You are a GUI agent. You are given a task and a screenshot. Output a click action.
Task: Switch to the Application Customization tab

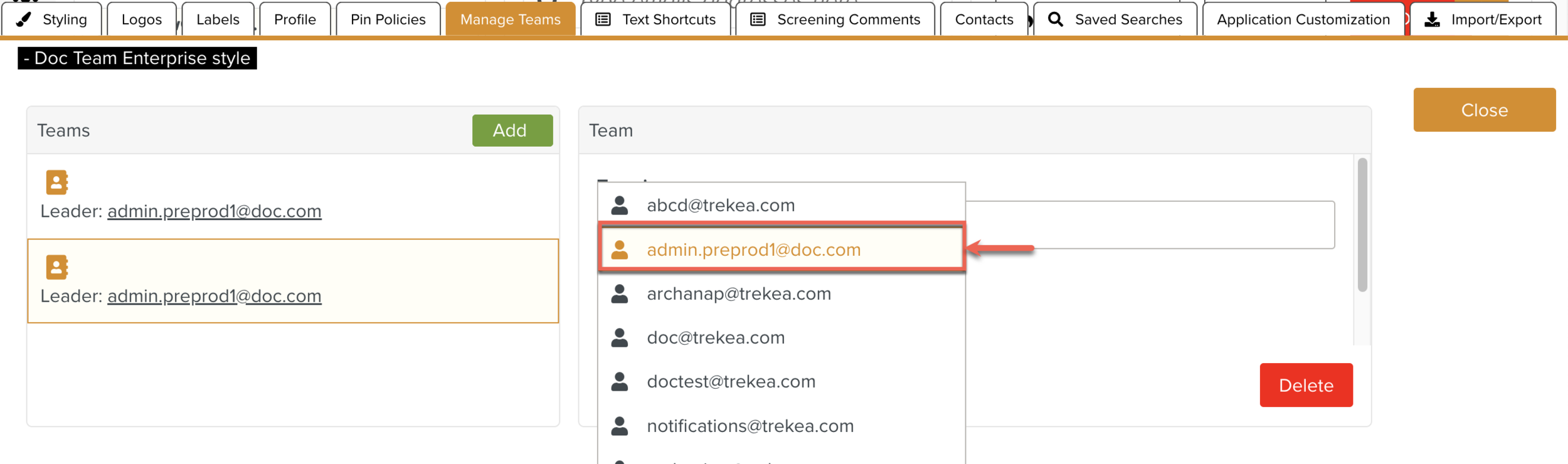pos(1303,19)
